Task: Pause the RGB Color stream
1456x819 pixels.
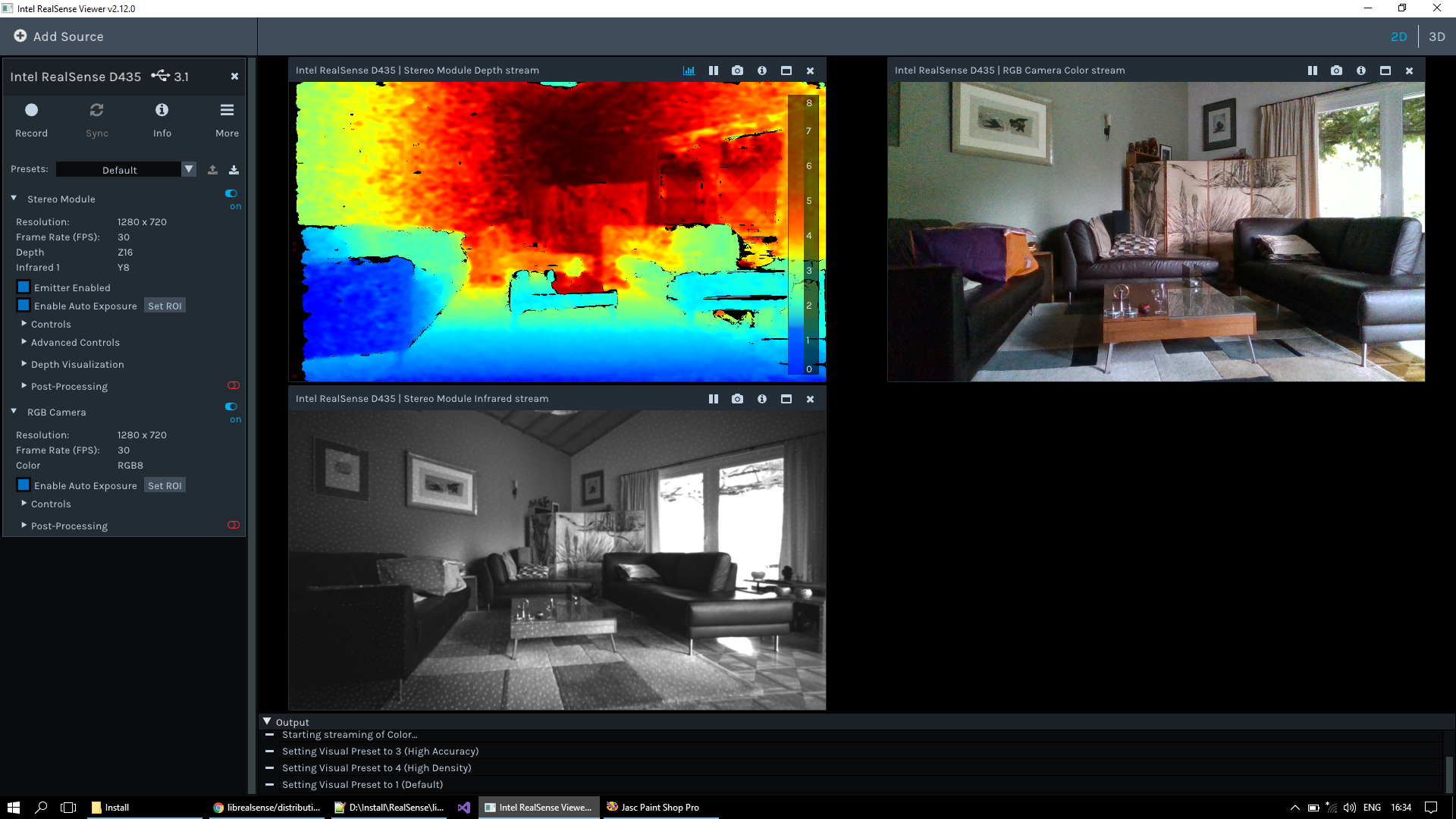Action: click(x=1313, y=71)
